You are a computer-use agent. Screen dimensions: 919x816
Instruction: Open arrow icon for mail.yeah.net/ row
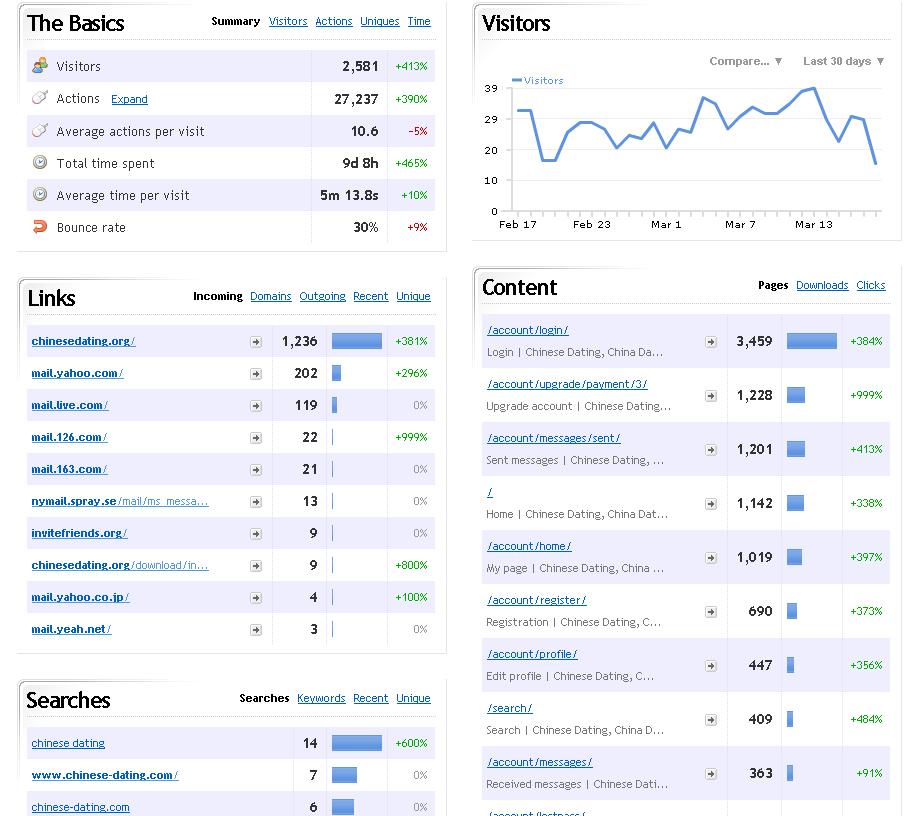click(256, 630)
